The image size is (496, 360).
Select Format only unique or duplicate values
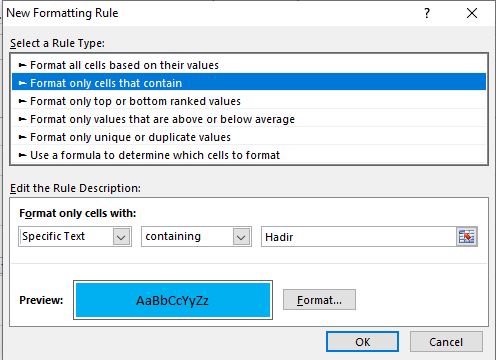(249, 137)
